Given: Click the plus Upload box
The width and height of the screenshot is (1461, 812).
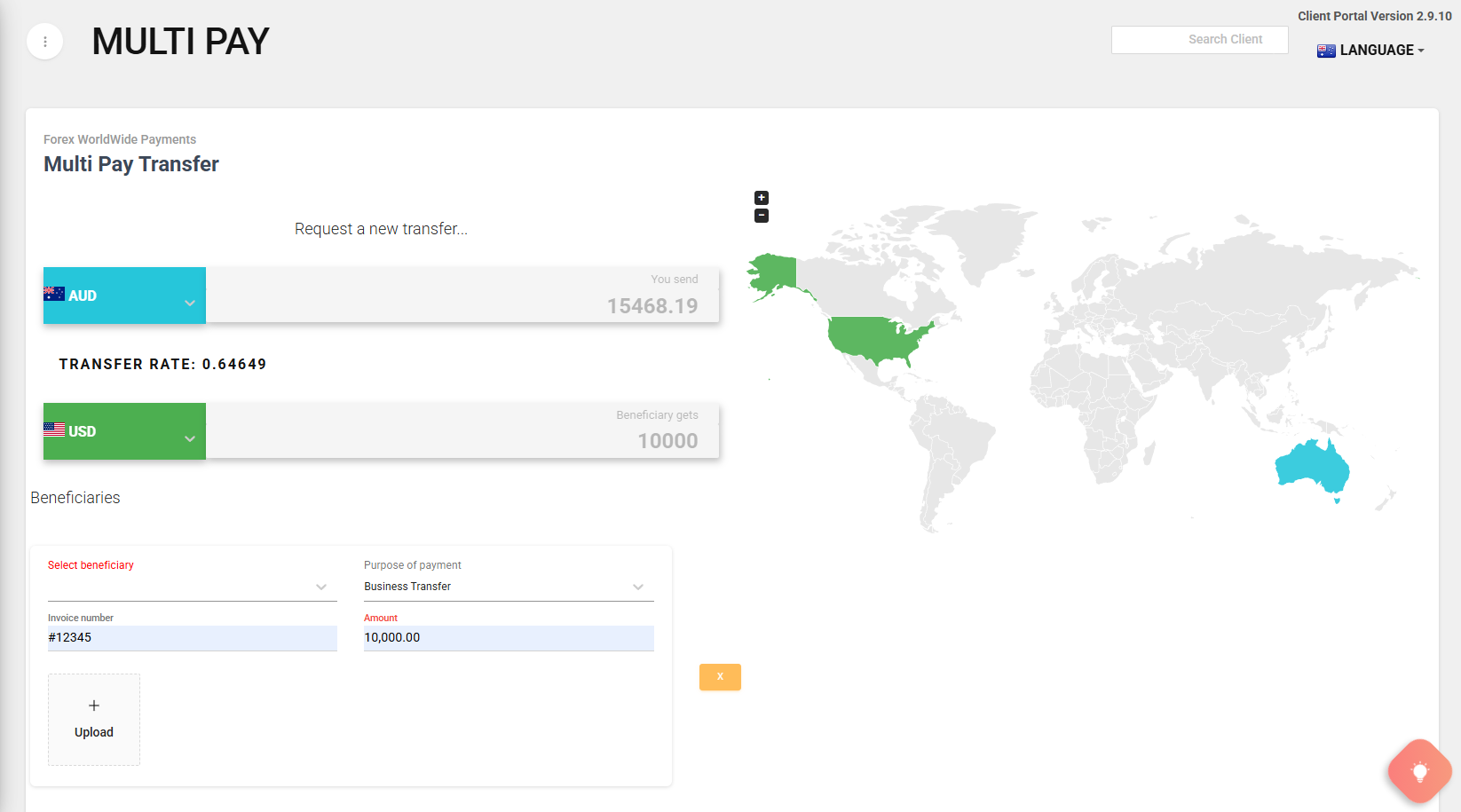Looking at the screenshot, I should (x=94, y=719).
